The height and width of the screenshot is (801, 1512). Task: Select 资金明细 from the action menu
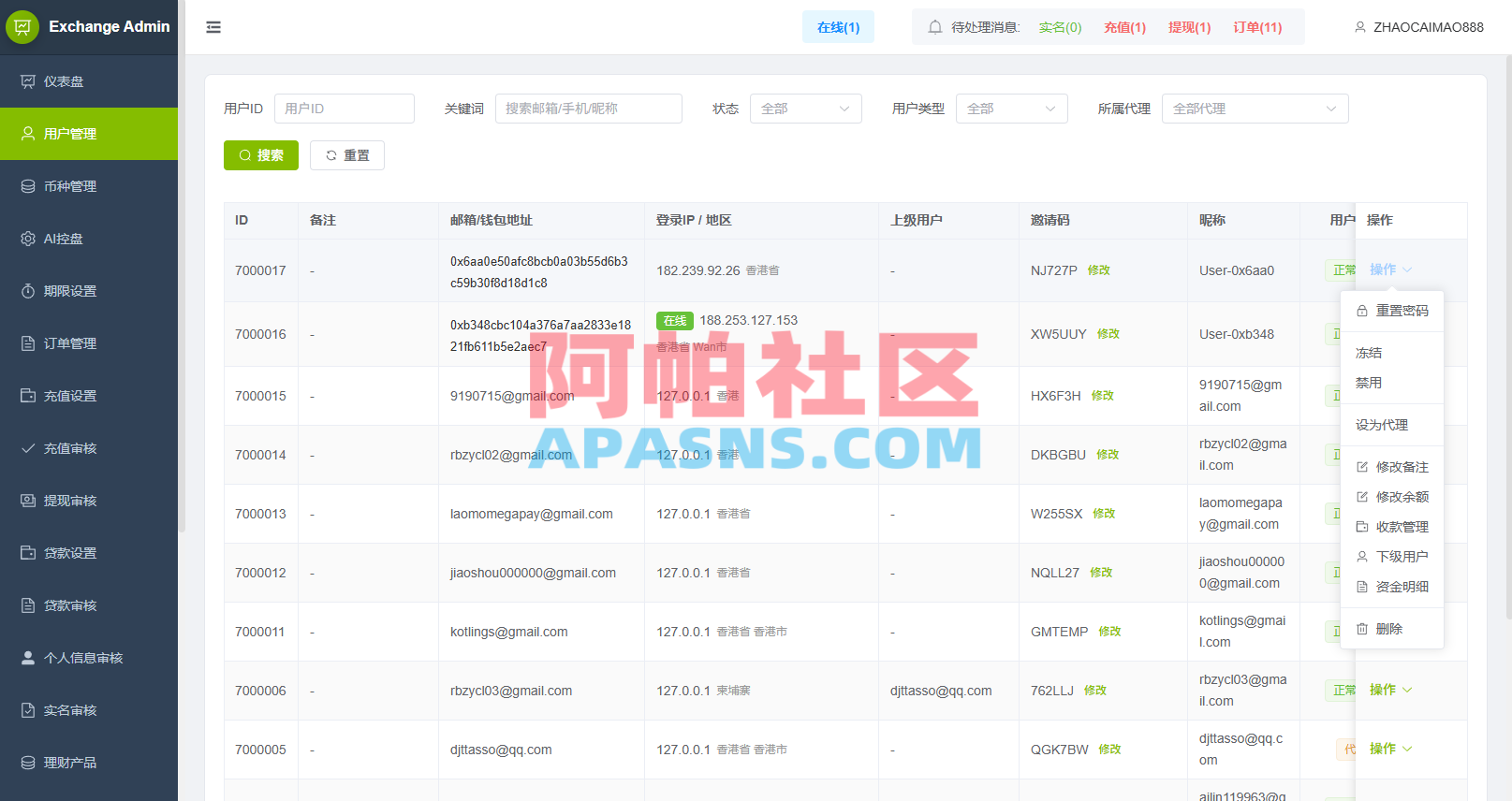click(1392, 587)
